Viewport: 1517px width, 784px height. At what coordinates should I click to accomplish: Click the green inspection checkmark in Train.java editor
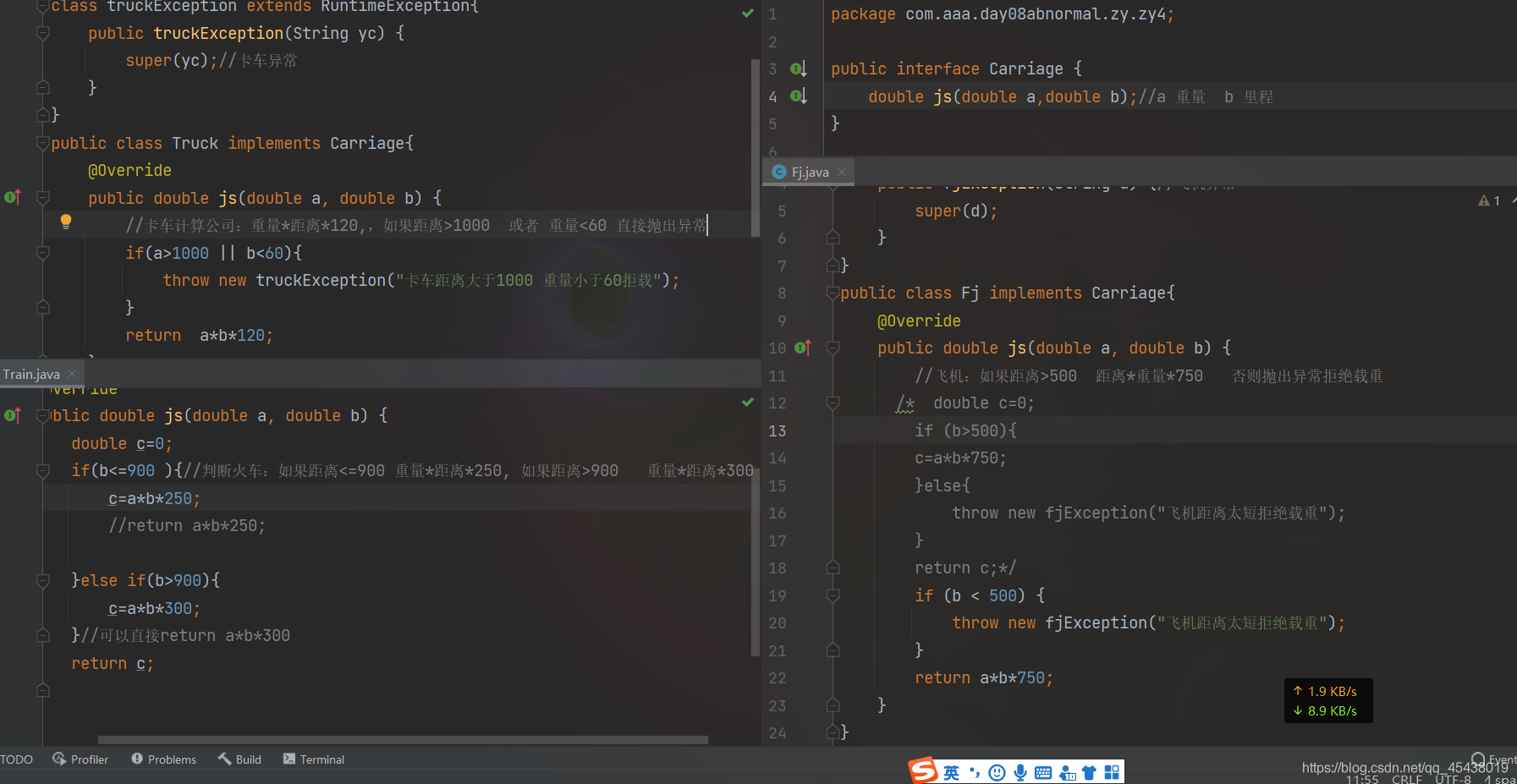coord(748,403)
